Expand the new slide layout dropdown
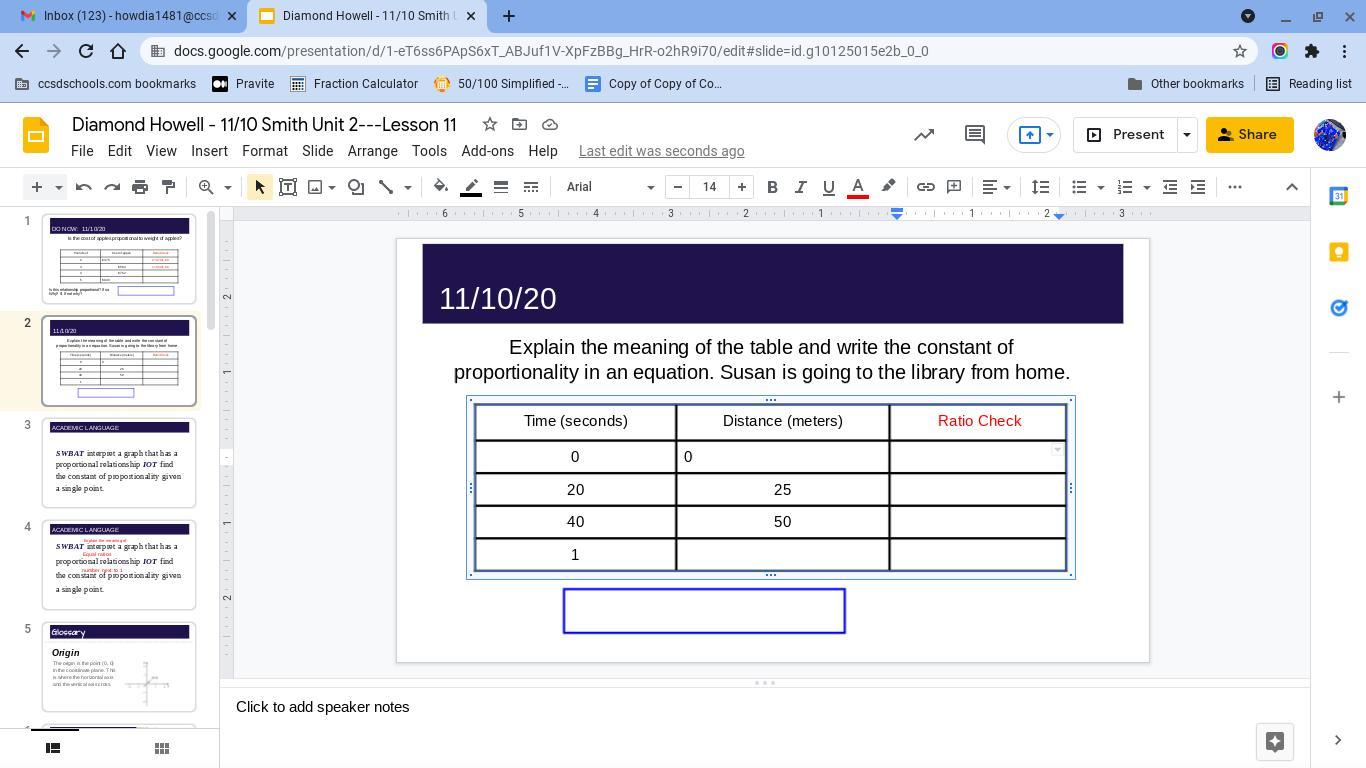 tap(58, 187)
